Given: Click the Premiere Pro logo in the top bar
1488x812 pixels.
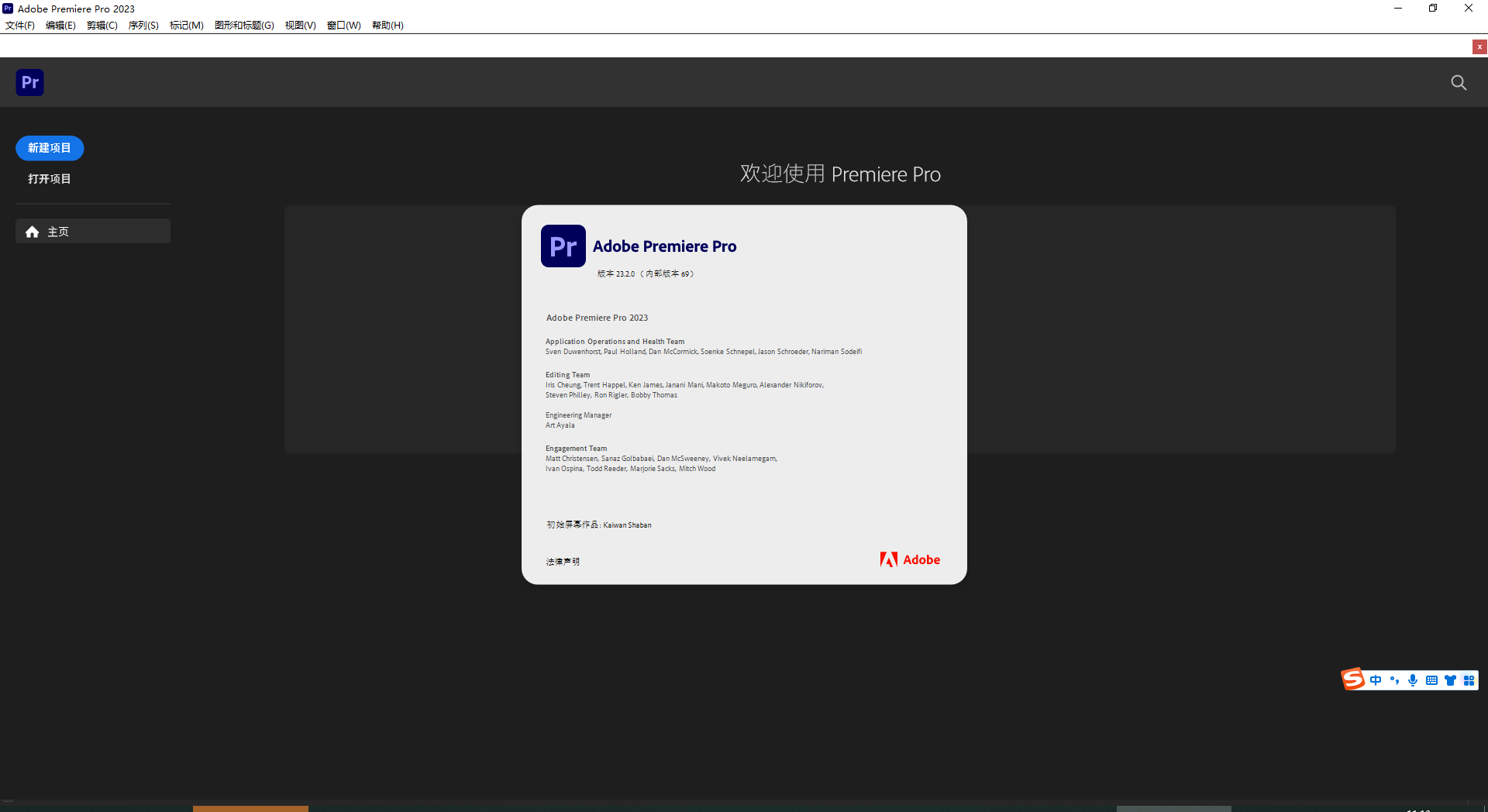Looking at the screenshot, I should (29, 82).
